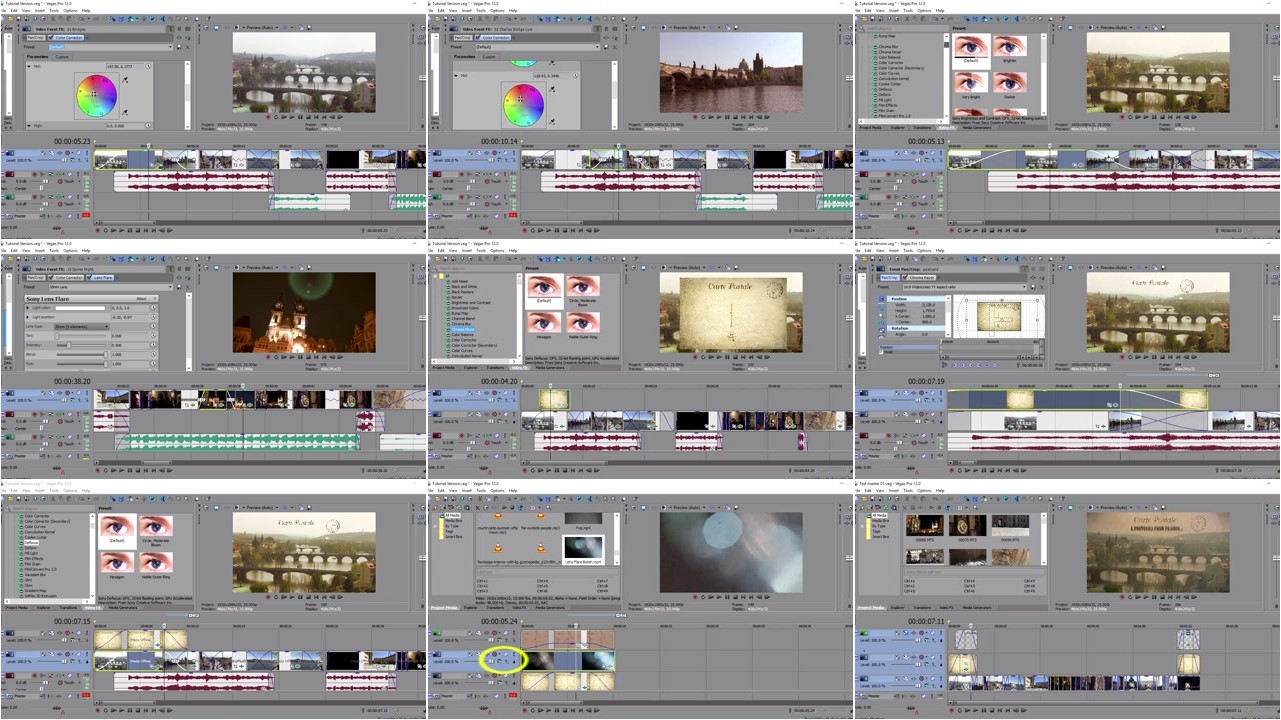Switch to Chroma Keyer tab in Event Pan/Crop window
Screen dimensions: 1281x720
coord(920,277)
